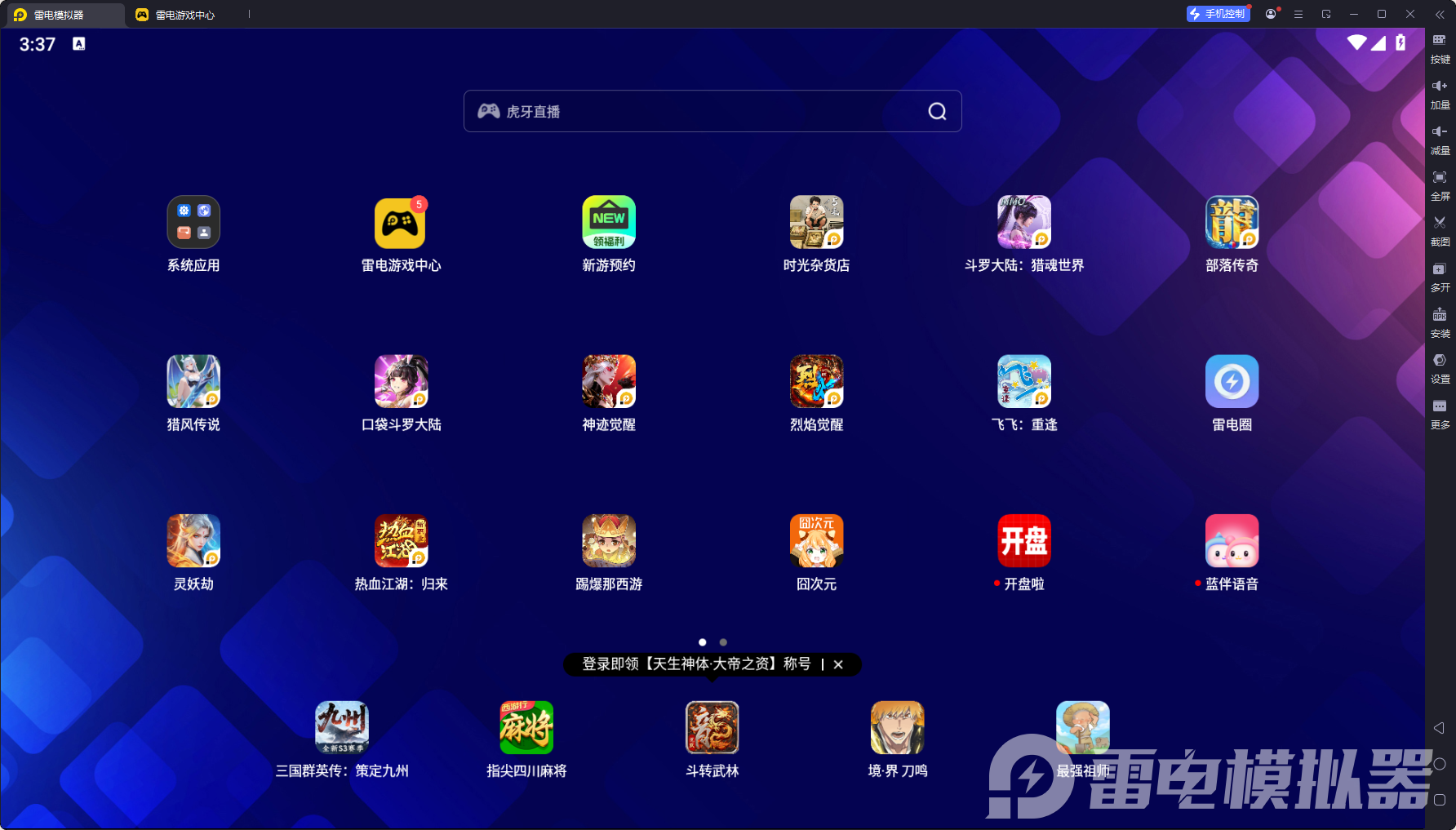Image resolution: width=1456 pixels, height=830 pixels.
Task: Launch the 开盘啦 app
Action: [x=1024, y=540]
